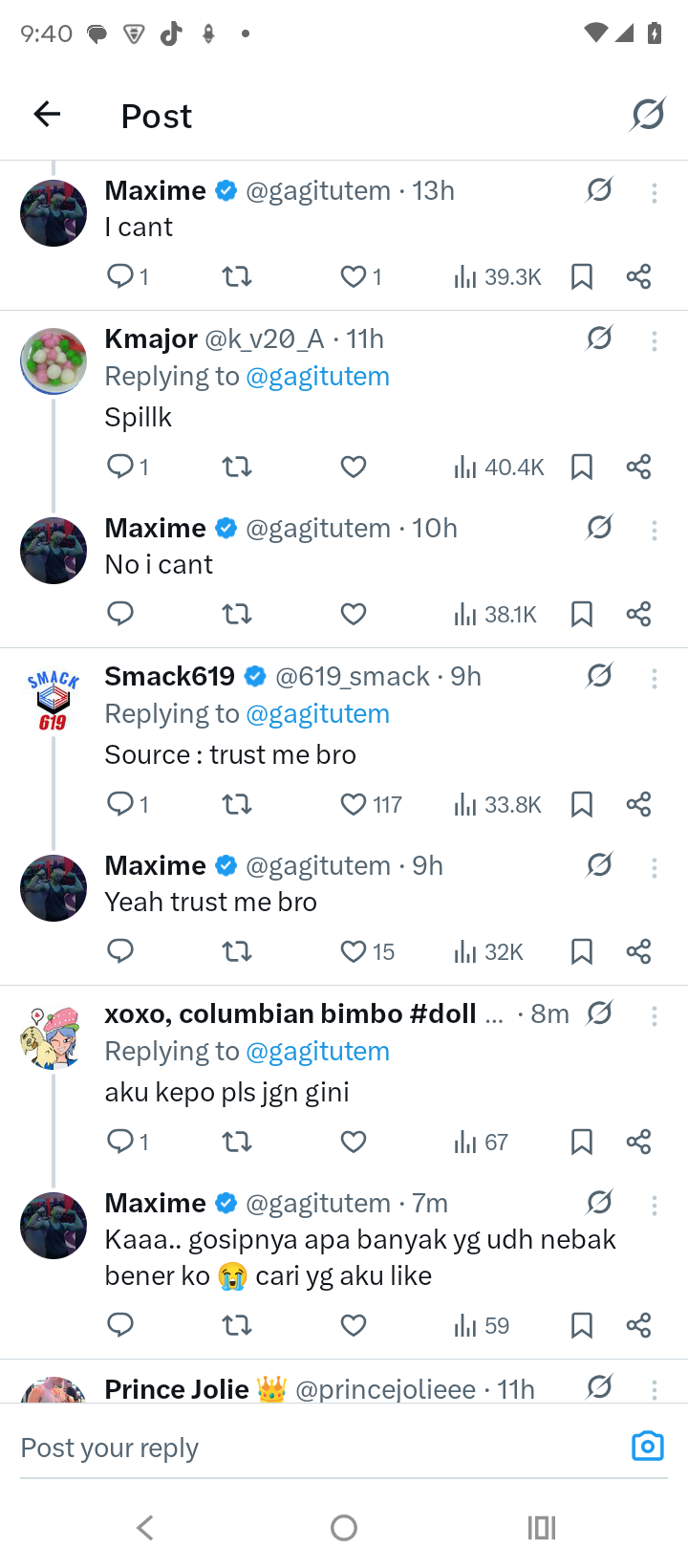688x1568 pixels.
Task: Tap Grok icon on Kmajor's reply
Action: click(x=599, y=338)
